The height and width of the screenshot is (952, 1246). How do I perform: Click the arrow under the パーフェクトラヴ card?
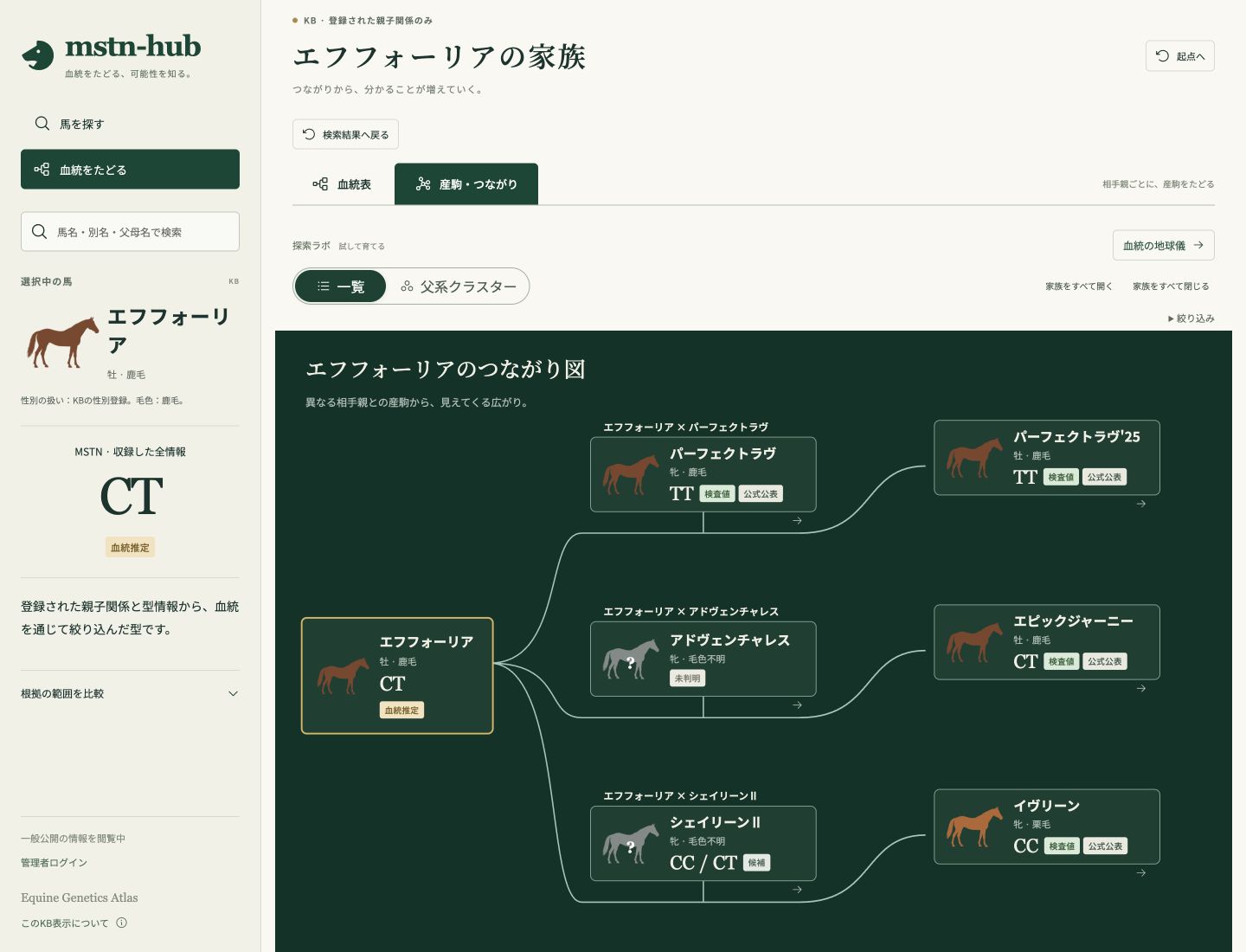coord(797,521)
